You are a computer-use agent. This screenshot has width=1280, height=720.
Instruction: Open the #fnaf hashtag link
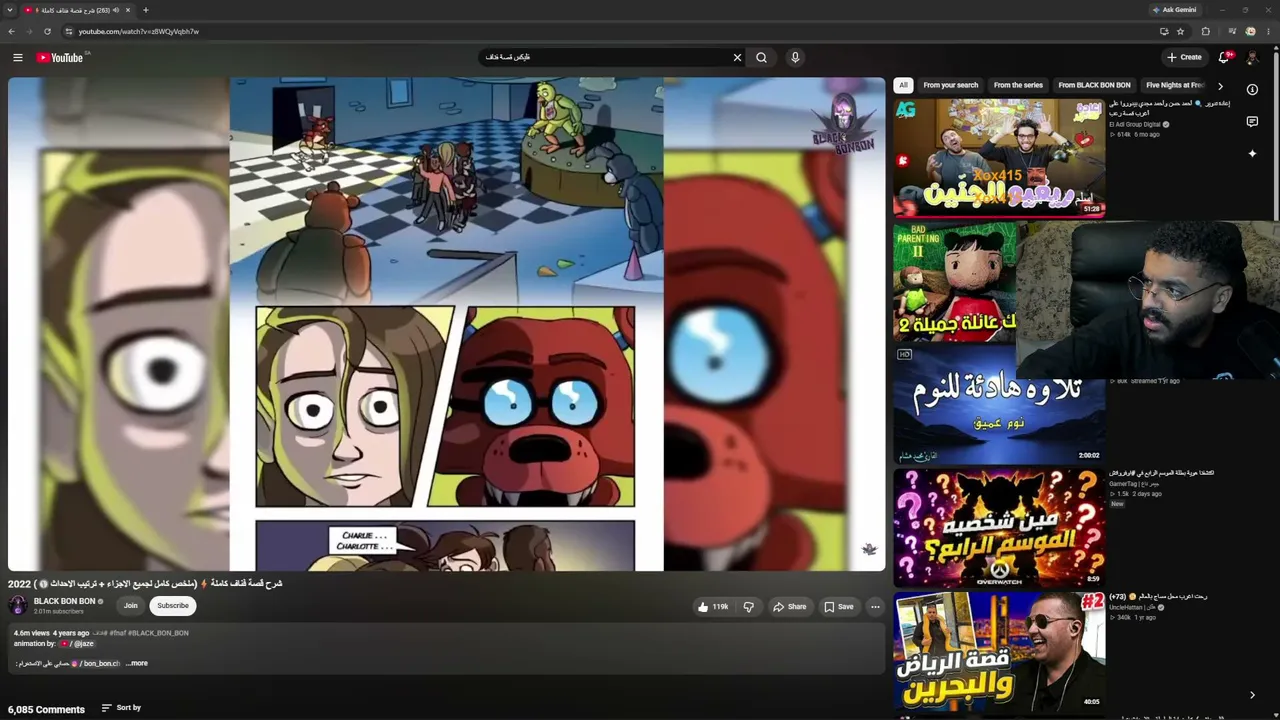118,633
